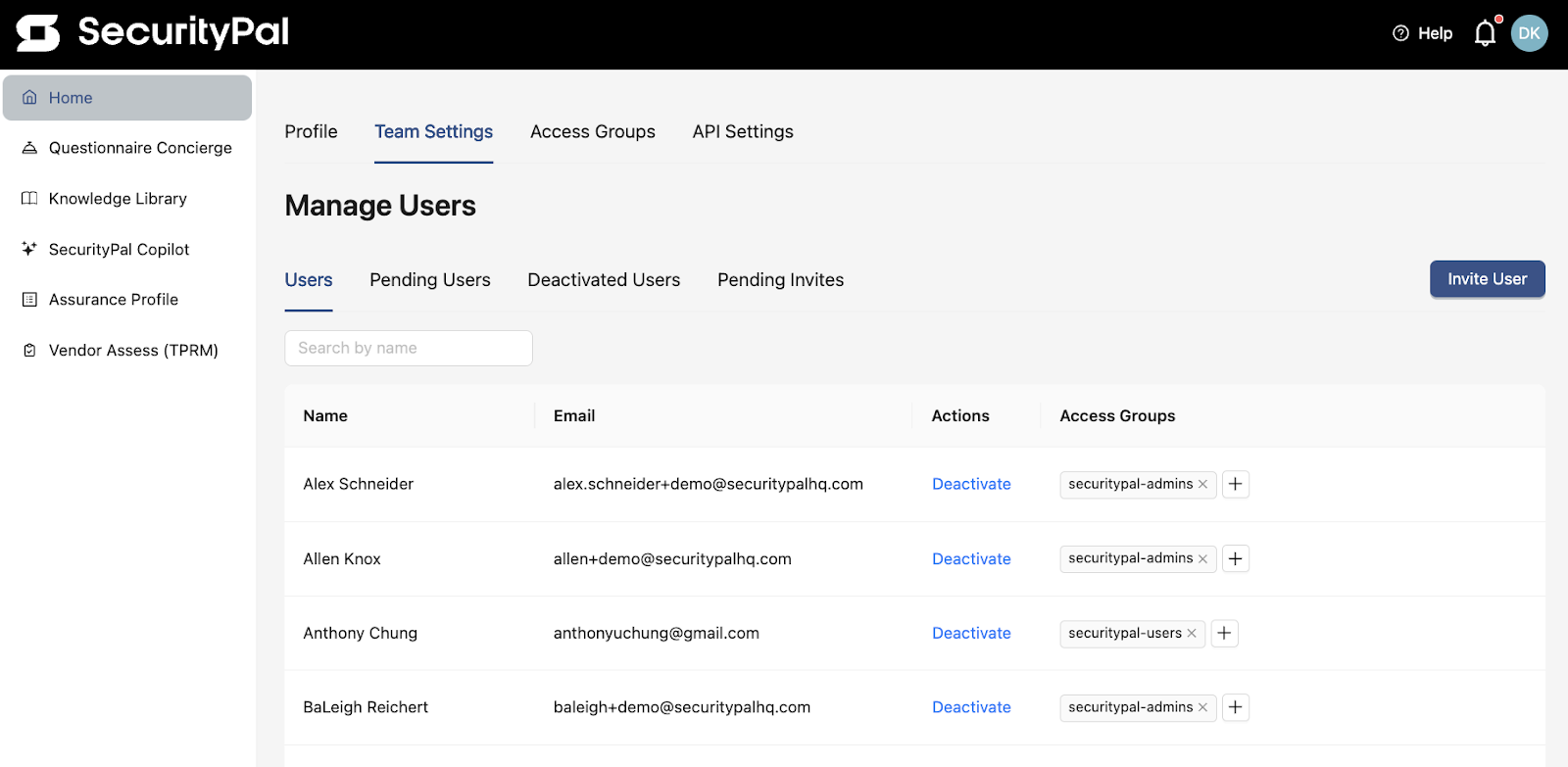Click the Actions column header
The width and height of the screenshot is (1568, 767).
coord(960,416)
